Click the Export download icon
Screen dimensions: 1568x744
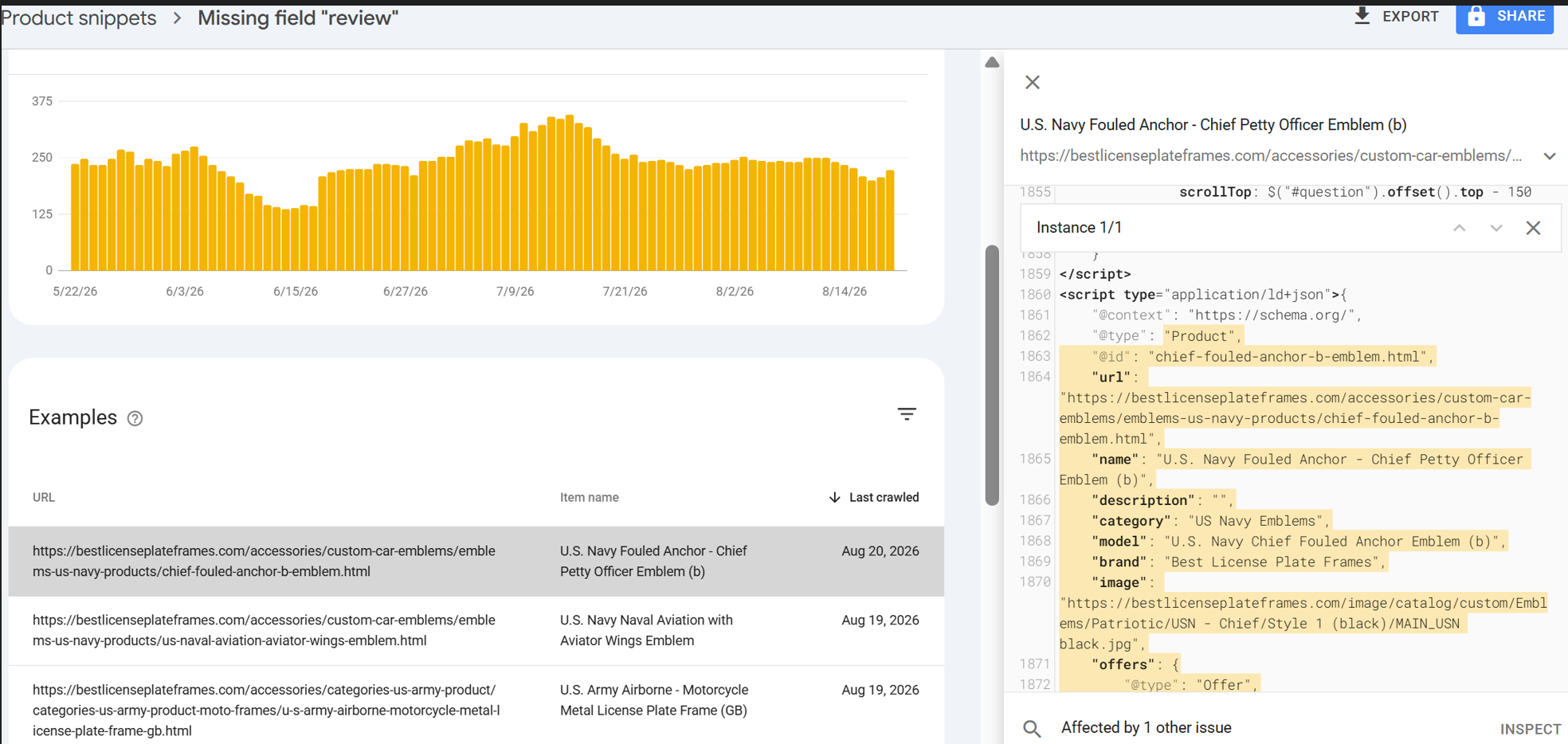(1362, 16)
